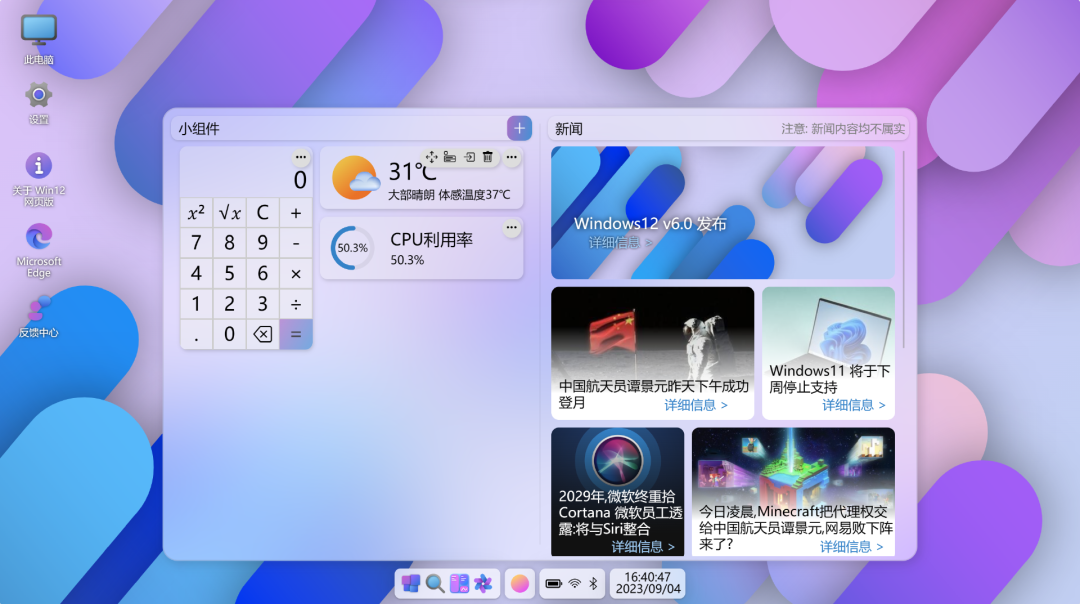Open the widgets panel icon on the taskbar
This screenshot has width=1080, height=604.
458,583
